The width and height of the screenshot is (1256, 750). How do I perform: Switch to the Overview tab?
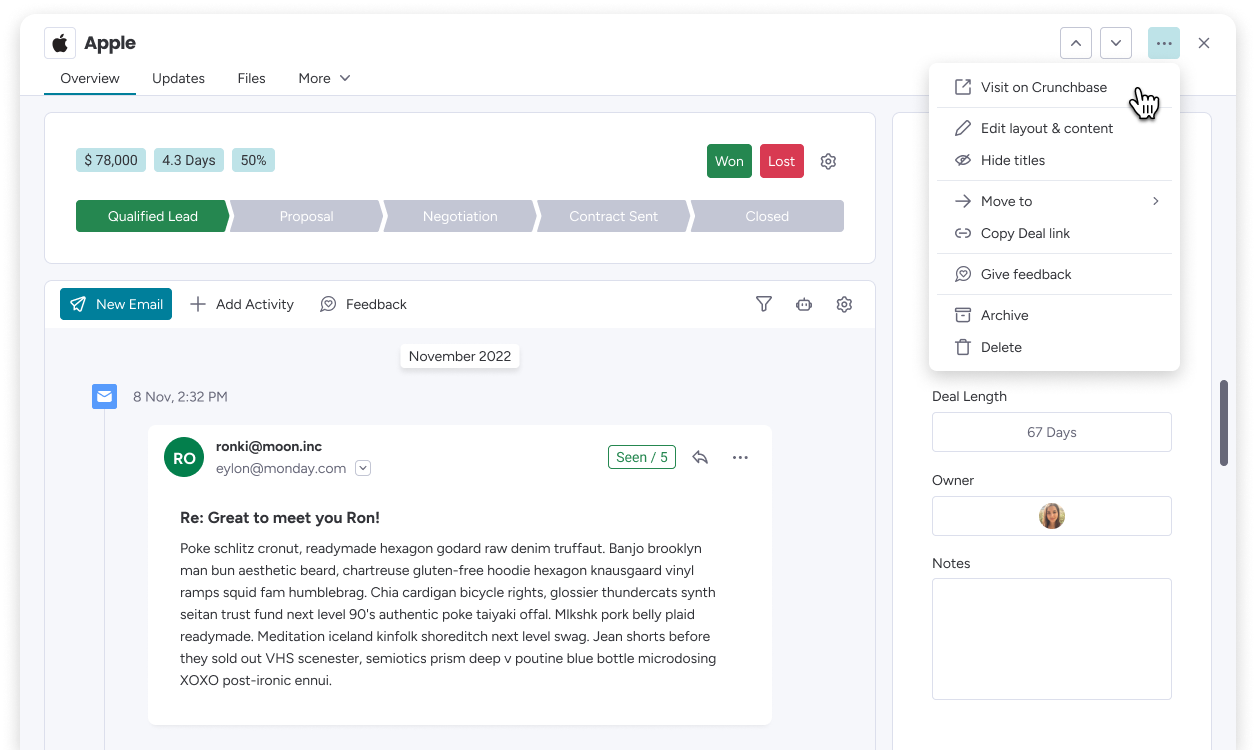click(x=90, y=78)
